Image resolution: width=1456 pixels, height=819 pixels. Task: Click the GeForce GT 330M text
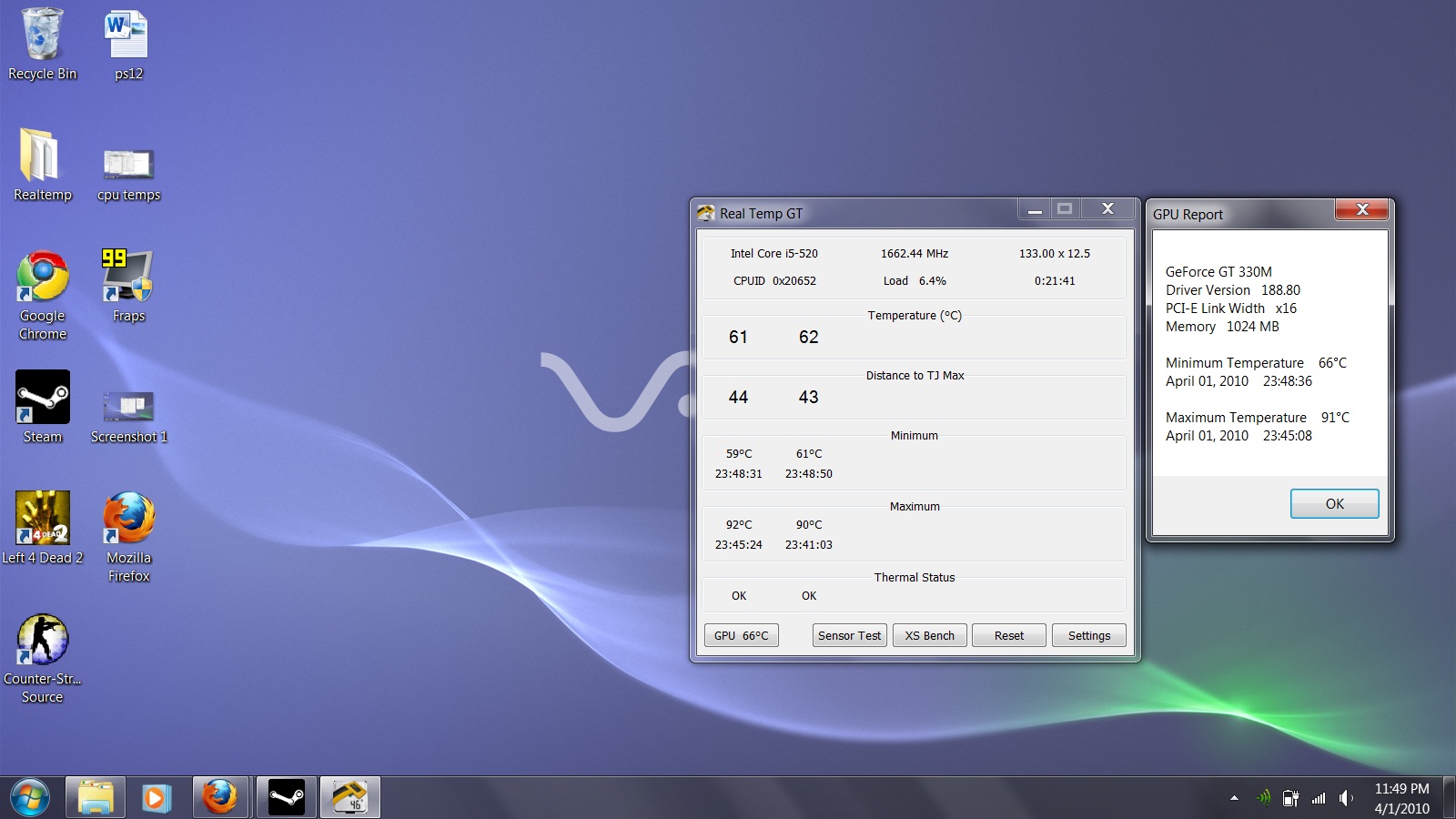(1218, 271)
